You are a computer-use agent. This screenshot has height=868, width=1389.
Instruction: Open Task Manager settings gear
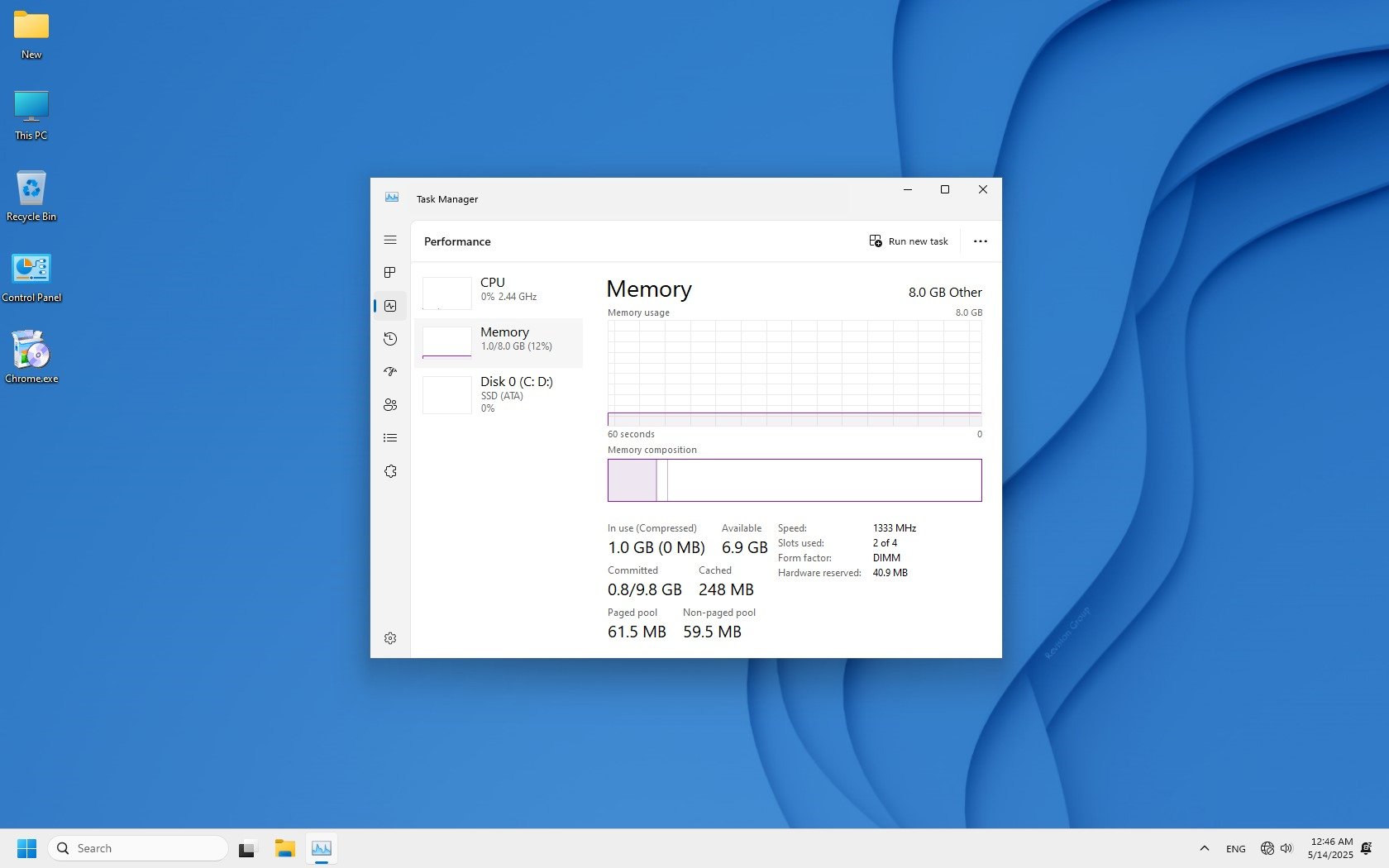pos(390,638)
